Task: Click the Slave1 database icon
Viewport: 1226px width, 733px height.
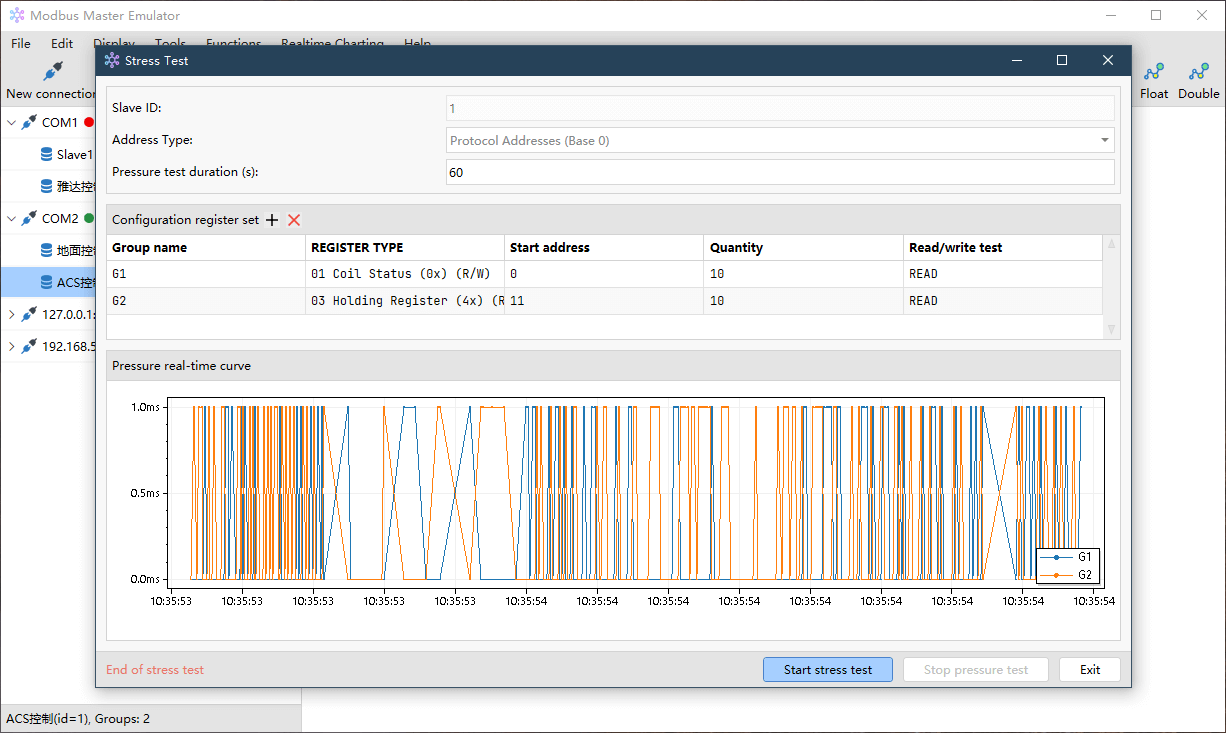Action: (x=46, y=155)
